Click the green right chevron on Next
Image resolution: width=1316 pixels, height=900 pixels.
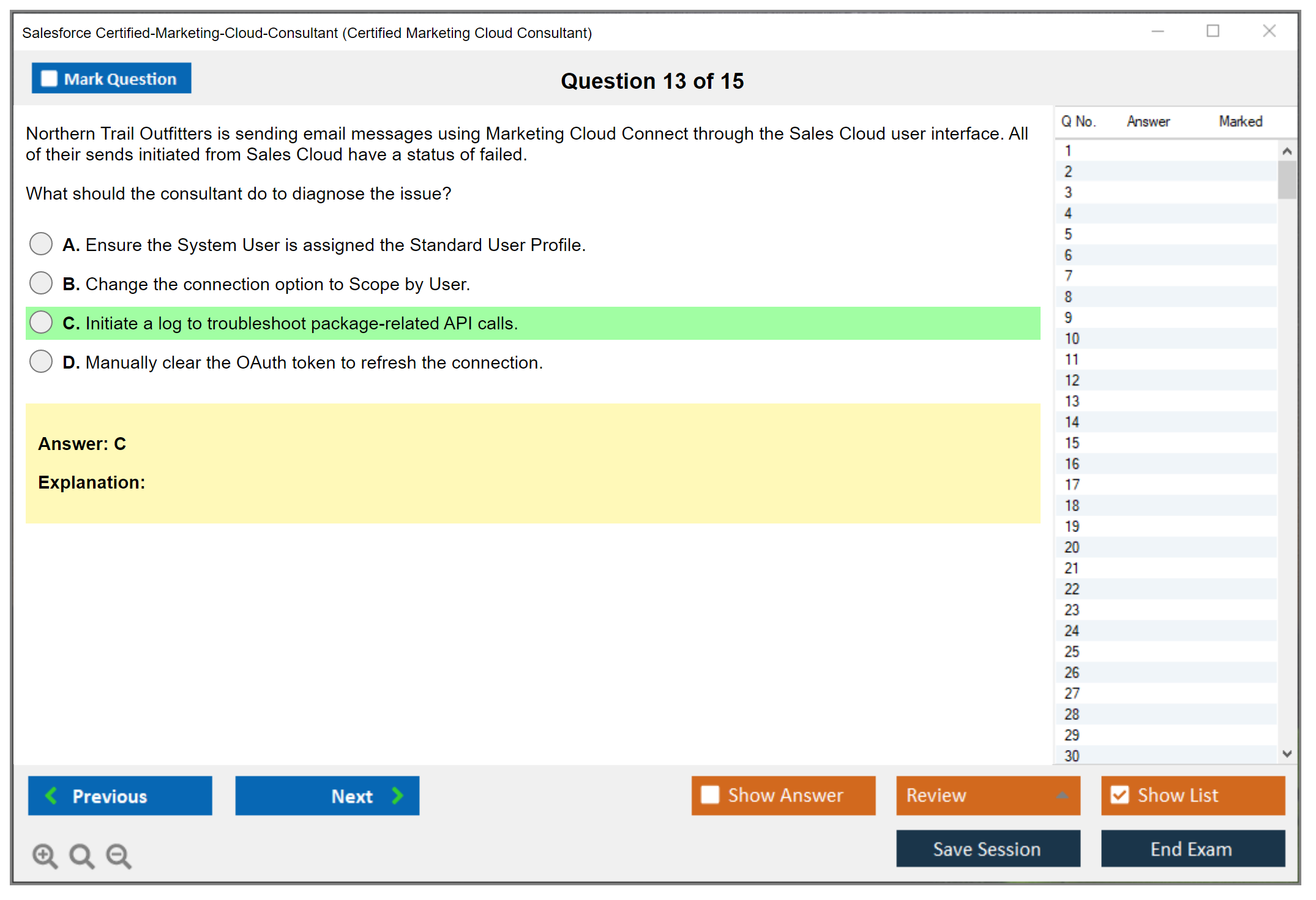point(397,795)
